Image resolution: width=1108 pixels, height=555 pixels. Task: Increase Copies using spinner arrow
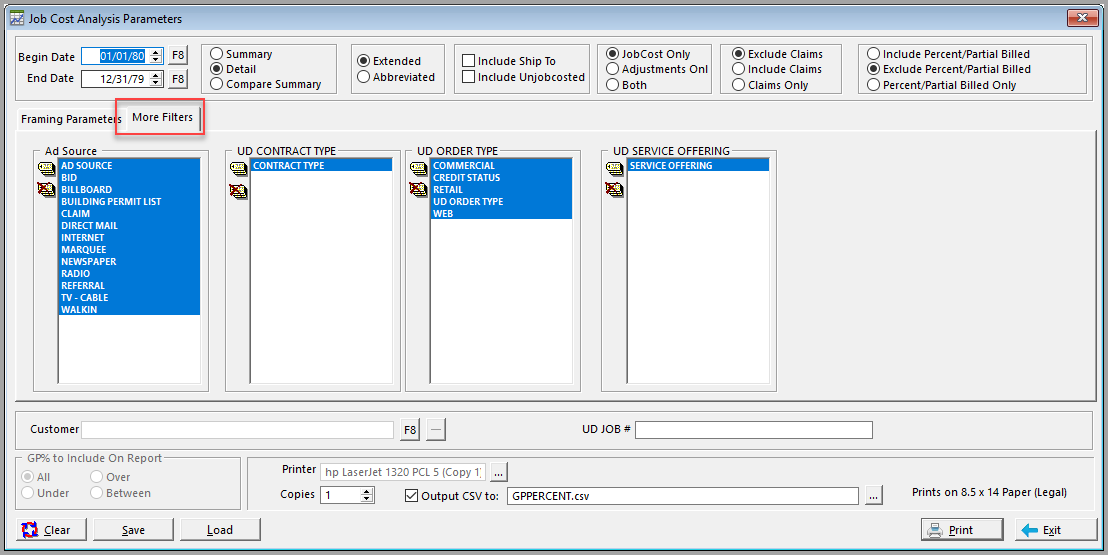coord(367,491)
